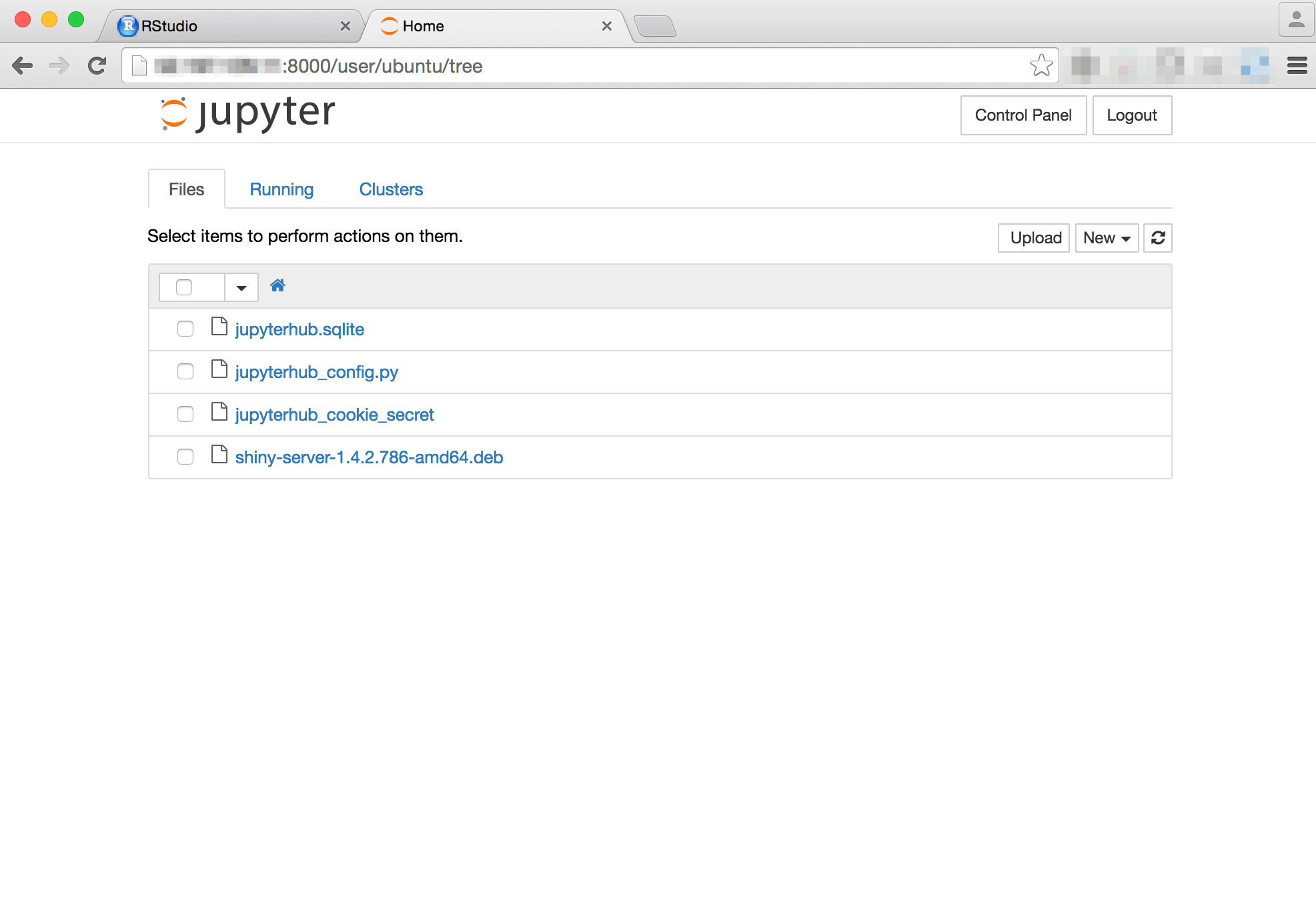This screenshot has width=1316, height=910.
Task: Click the Jupyter logo
Action: point(246,113)
